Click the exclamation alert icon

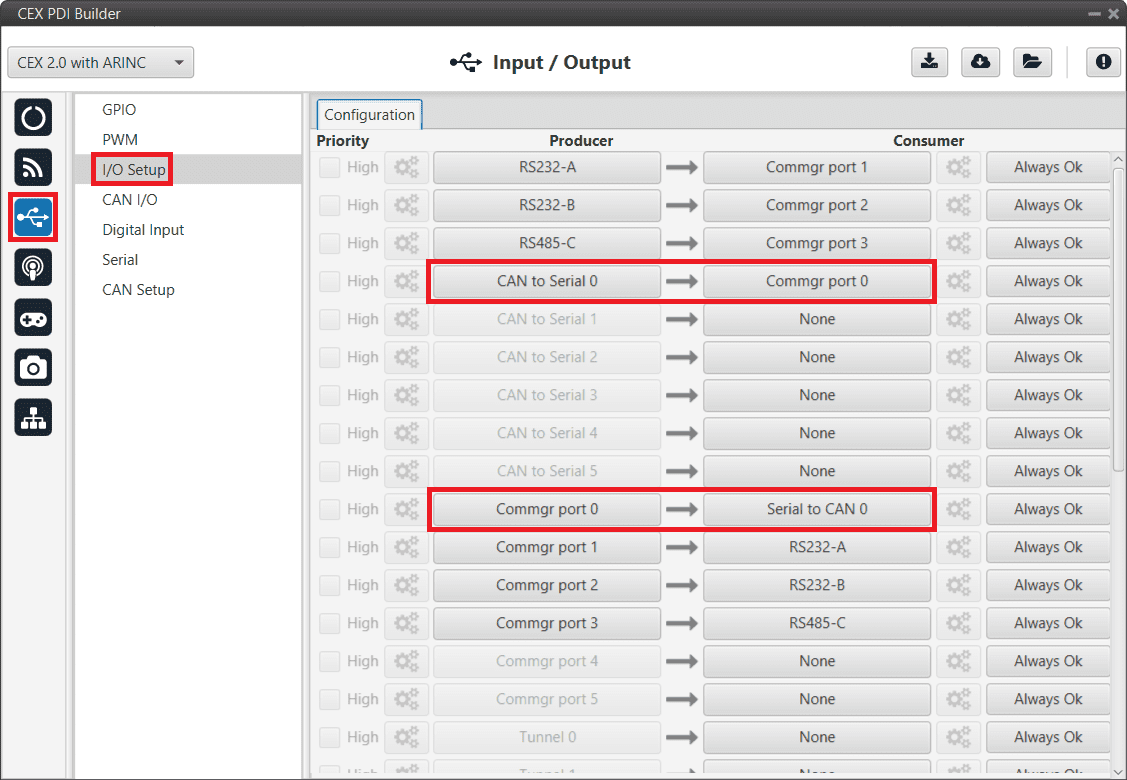tap(1103, 62)
